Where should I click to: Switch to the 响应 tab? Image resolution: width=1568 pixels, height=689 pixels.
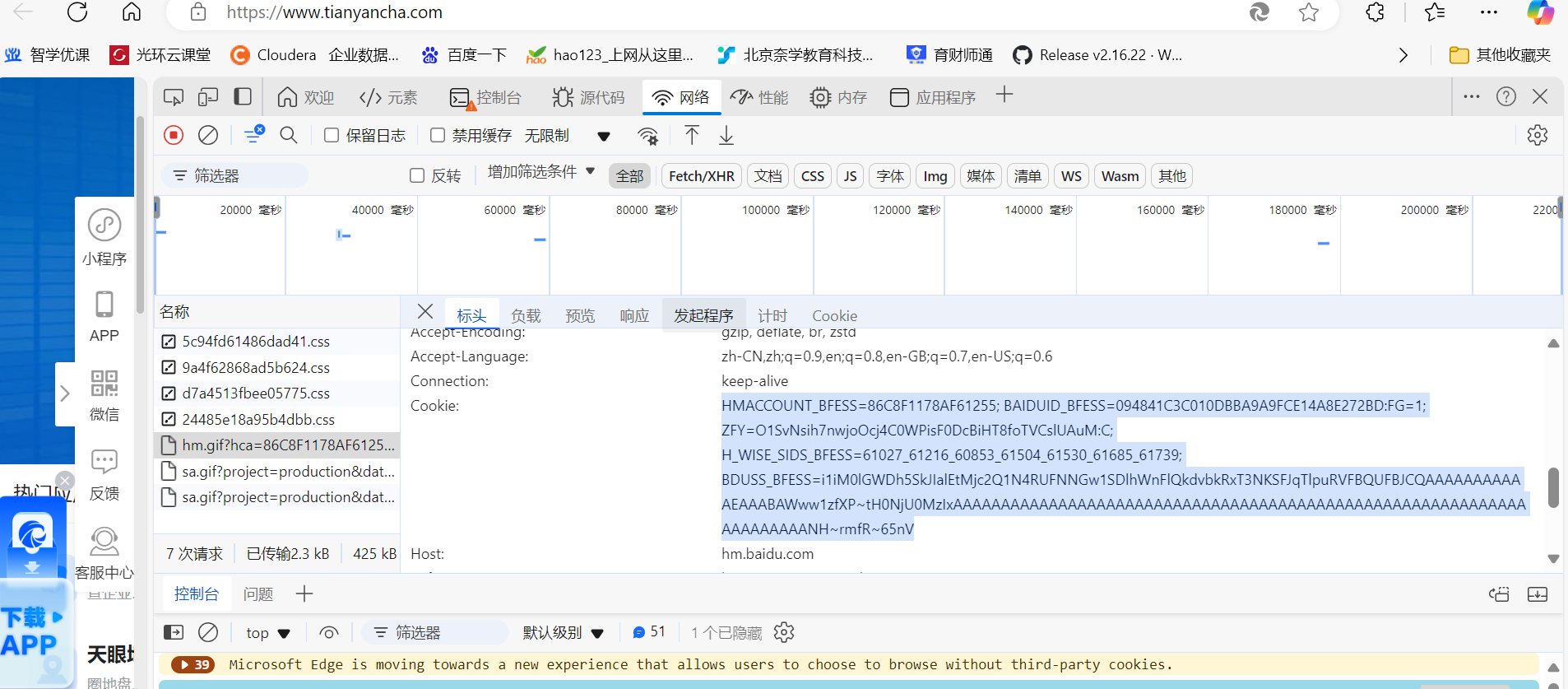coord(634,315)
